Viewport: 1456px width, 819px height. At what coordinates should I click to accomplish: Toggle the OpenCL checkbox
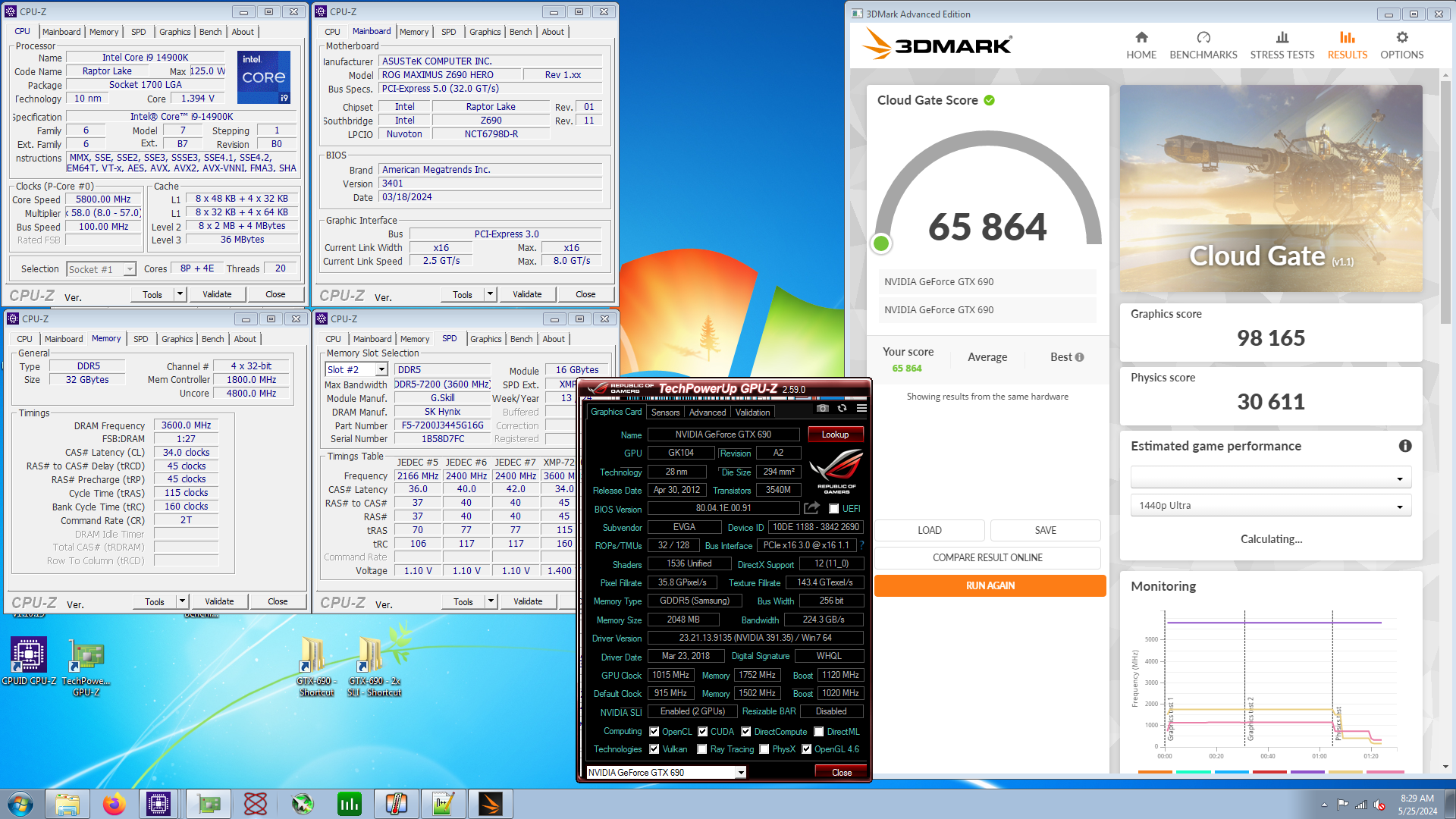click(x=654, y=732)
